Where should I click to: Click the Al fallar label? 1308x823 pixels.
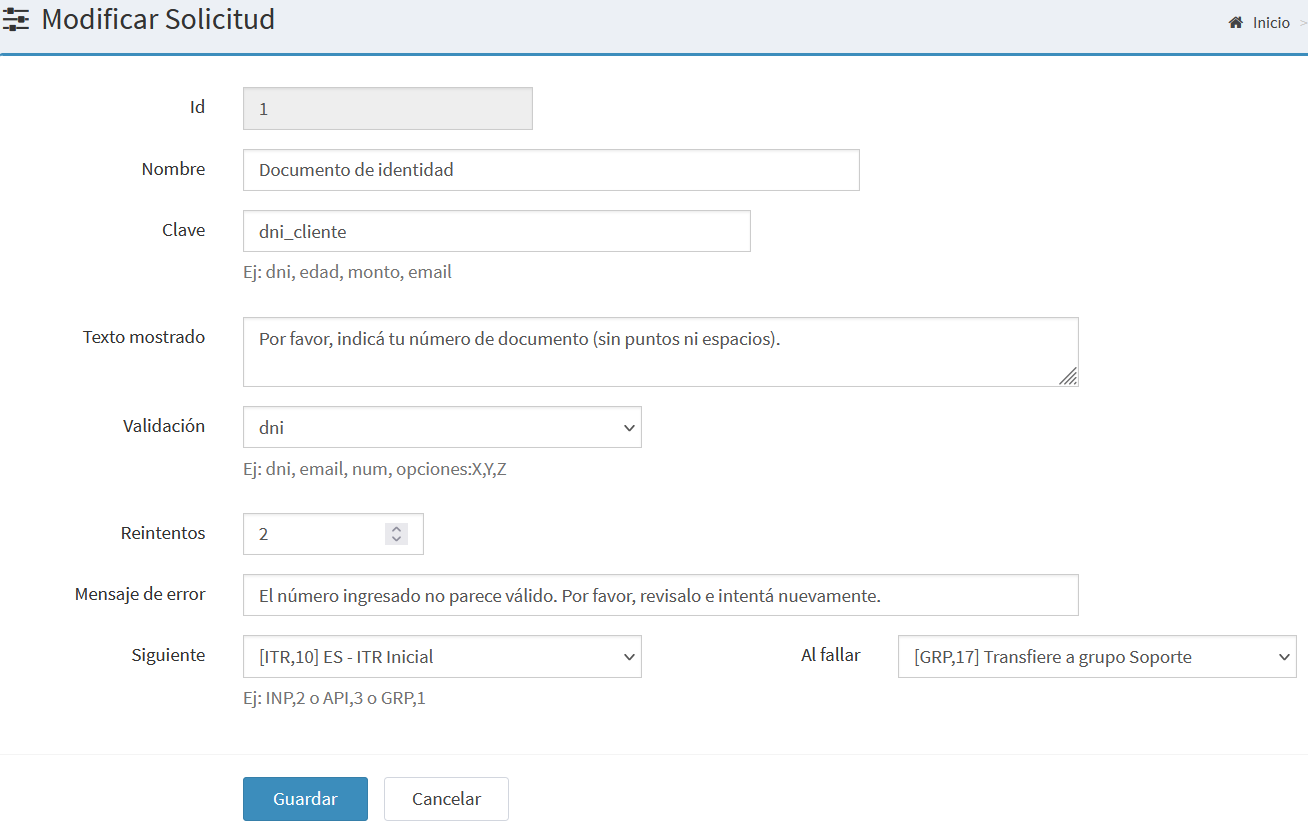pos(830,655)
